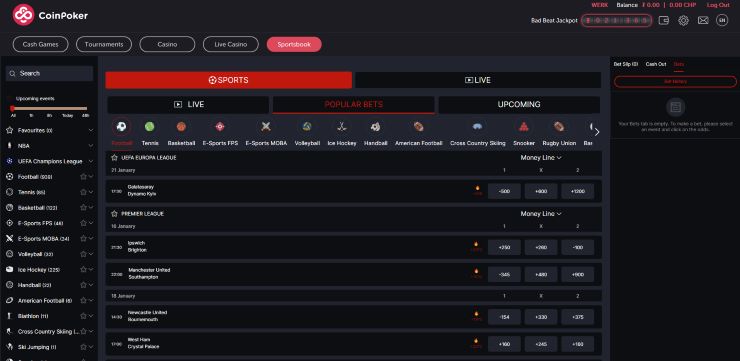The width and height of the screenshot is (740, 361).
Task: Click the search magnifier icon
Action: [13, 74]
